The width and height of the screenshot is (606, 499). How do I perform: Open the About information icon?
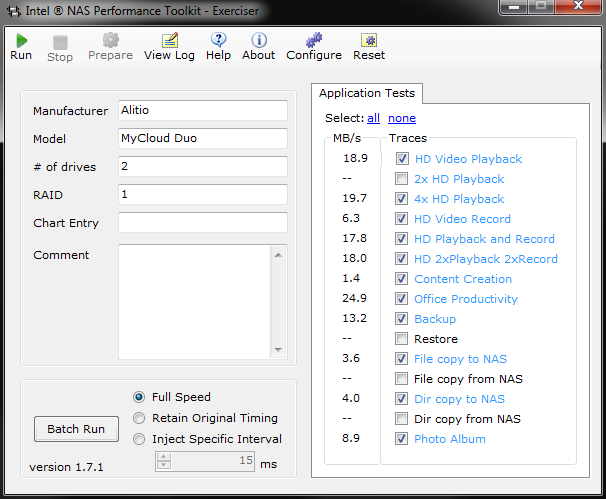(x=259, y=40)
